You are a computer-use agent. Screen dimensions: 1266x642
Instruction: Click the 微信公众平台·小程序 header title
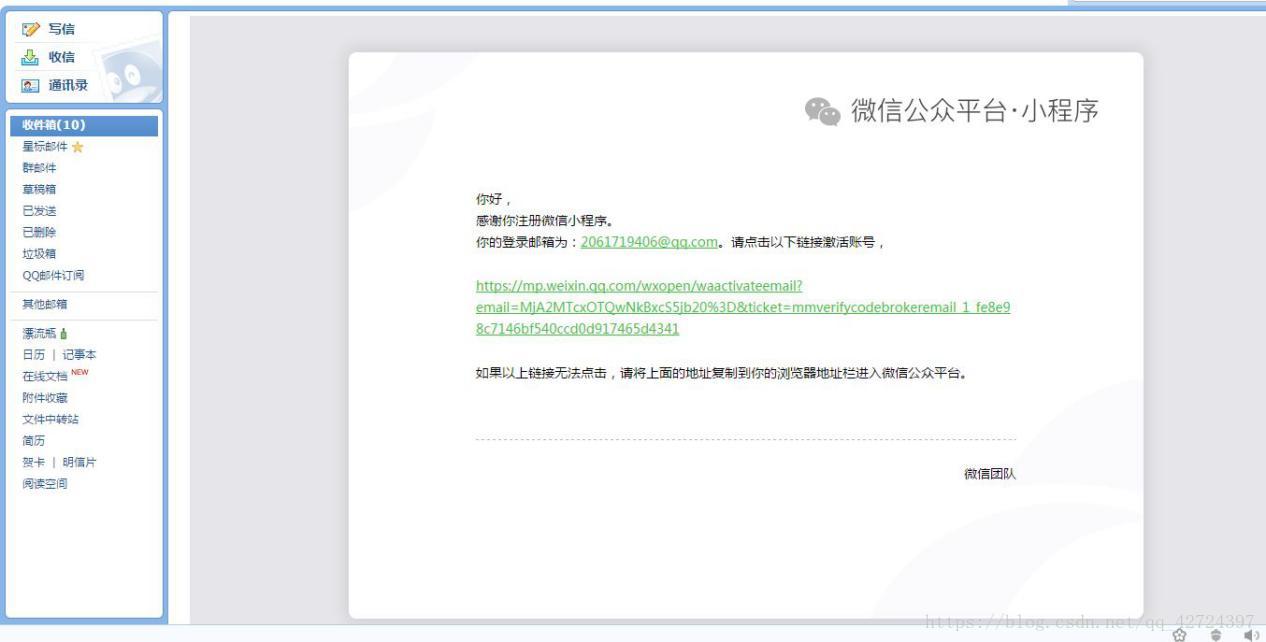pos(975,112)
